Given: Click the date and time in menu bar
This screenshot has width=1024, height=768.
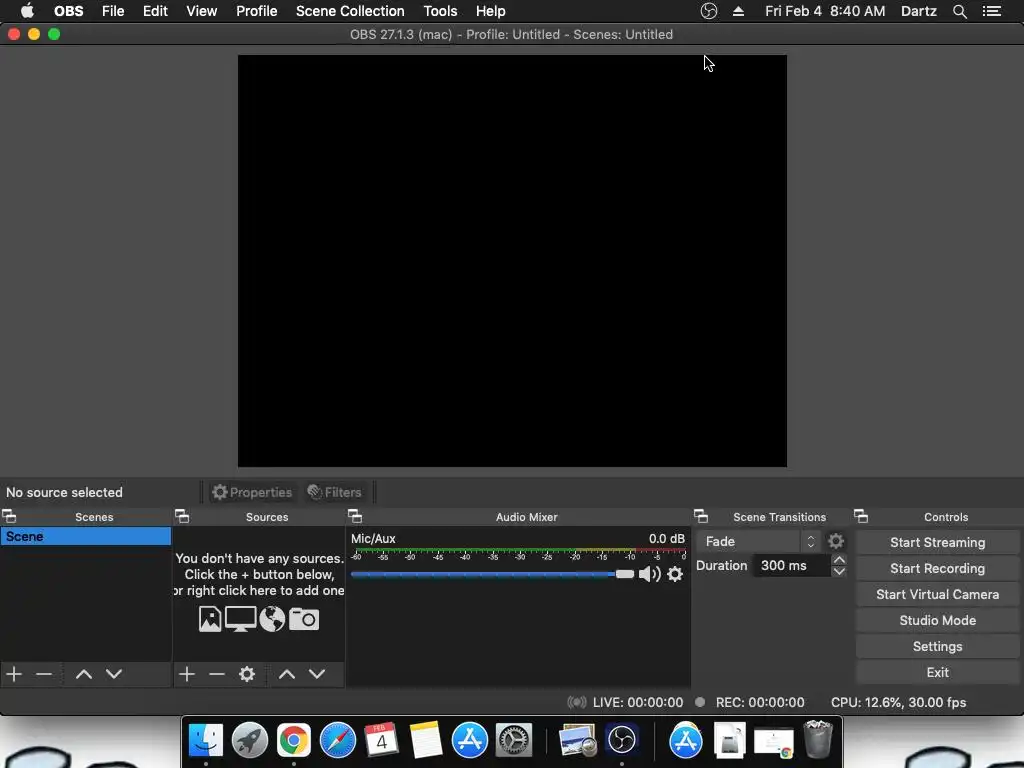Looking at the screenshot, I should 825,11.
